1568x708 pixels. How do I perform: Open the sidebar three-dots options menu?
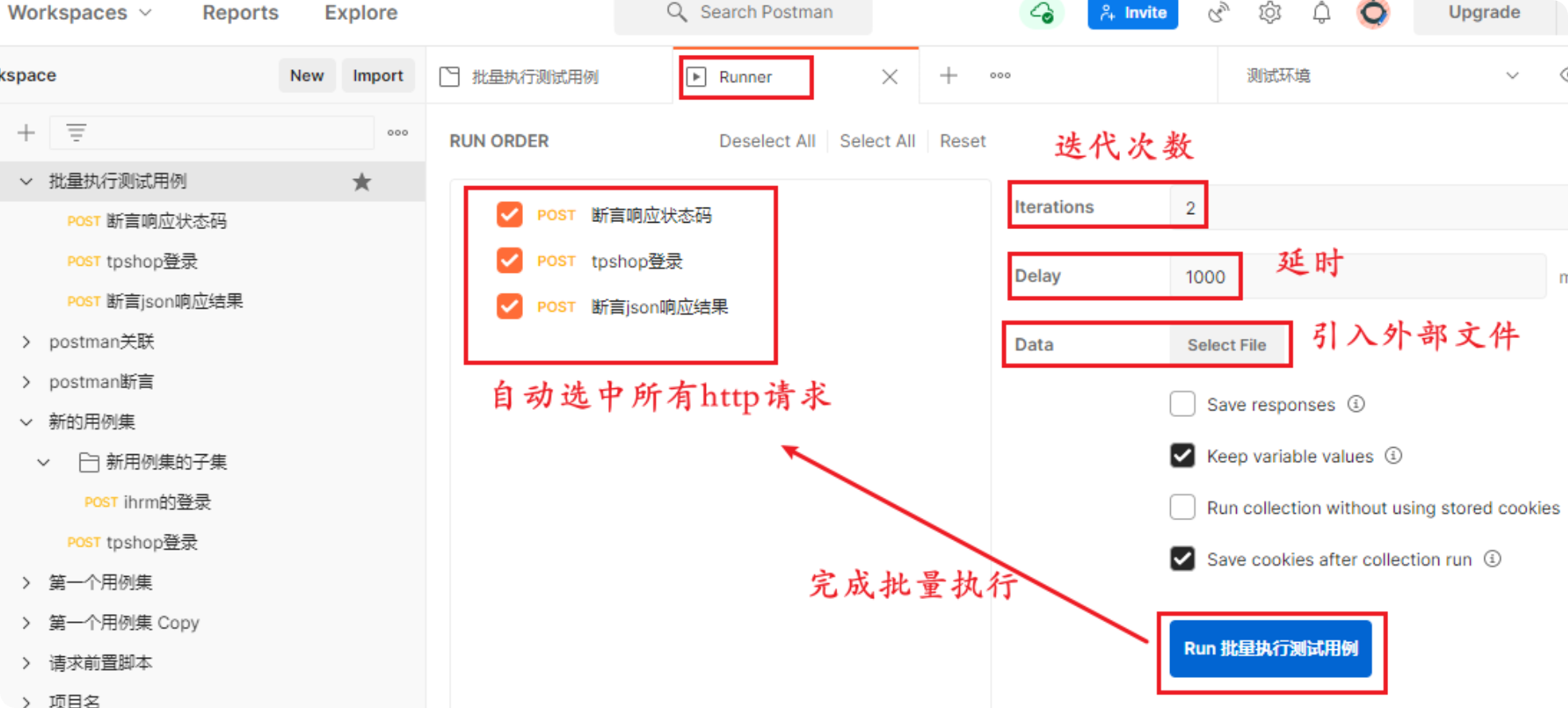(x=398, y=132)
